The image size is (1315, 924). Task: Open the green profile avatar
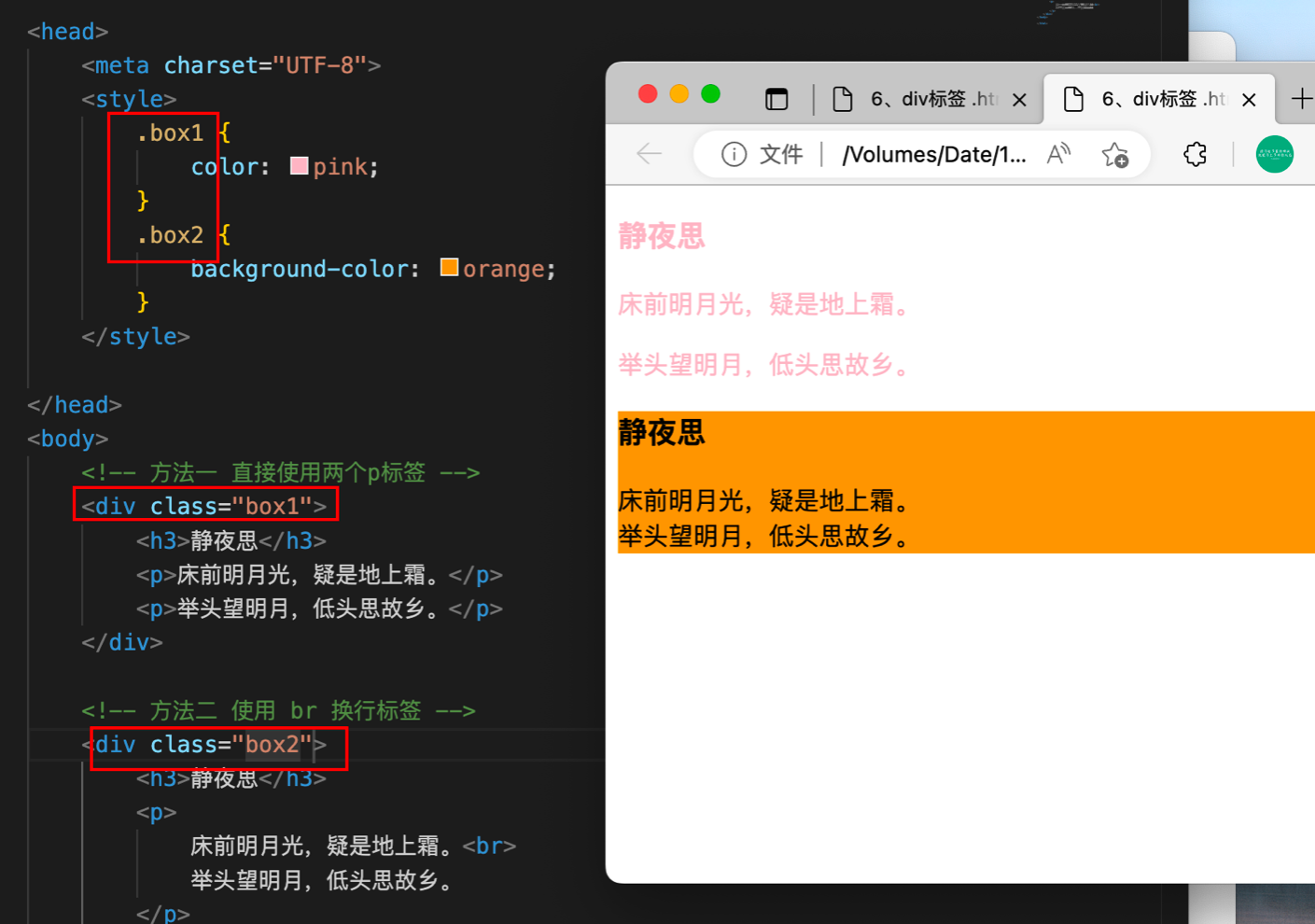point(1274,154)
